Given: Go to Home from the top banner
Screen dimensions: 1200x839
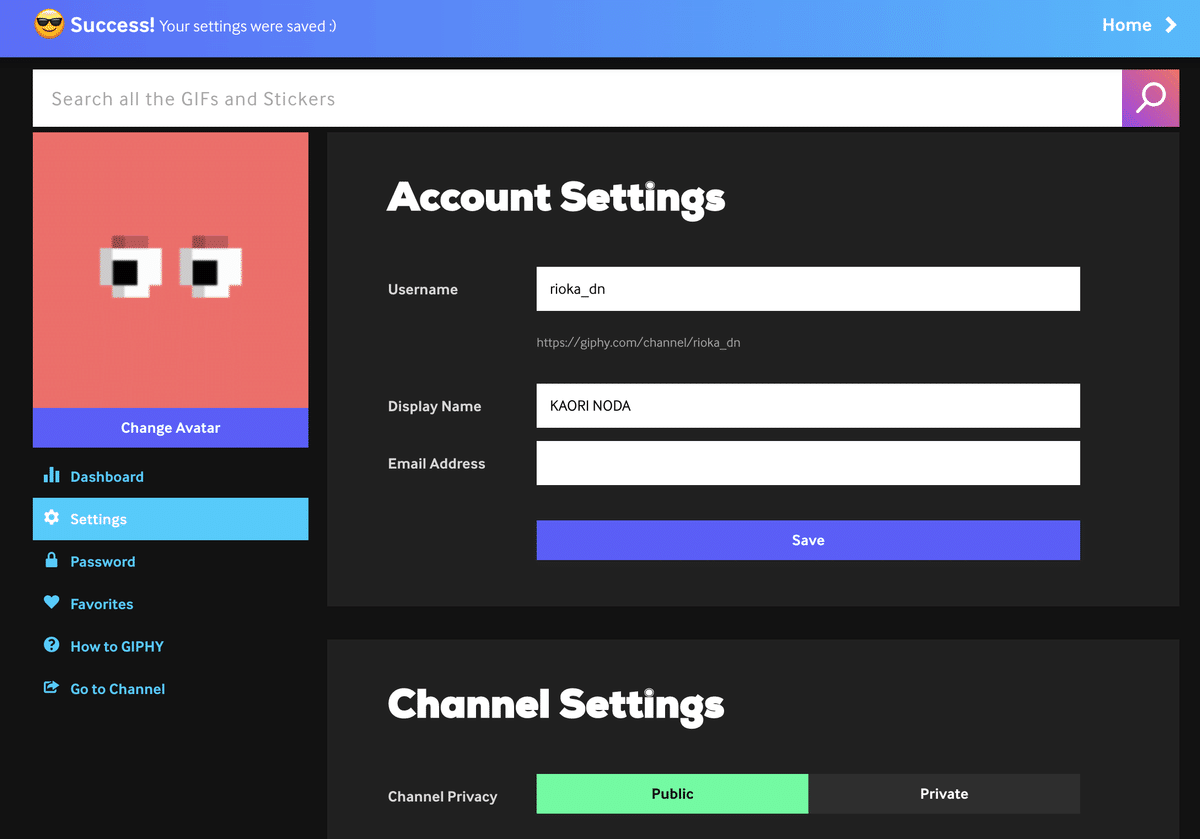Looking at the screenshot, I should click(x=1127, y=25).
